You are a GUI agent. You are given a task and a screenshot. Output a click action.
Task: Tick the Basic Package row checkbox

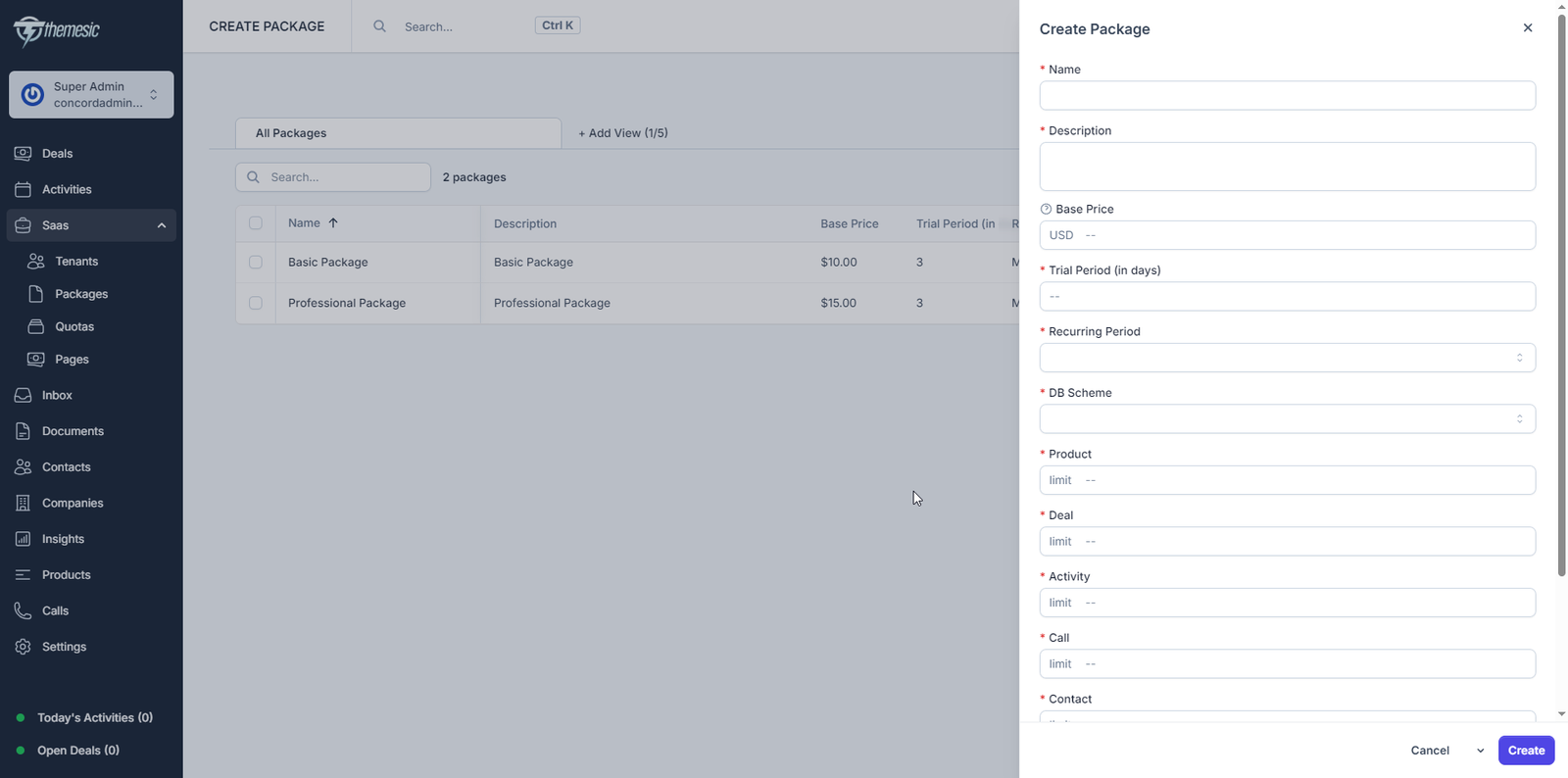pos(256,263)
